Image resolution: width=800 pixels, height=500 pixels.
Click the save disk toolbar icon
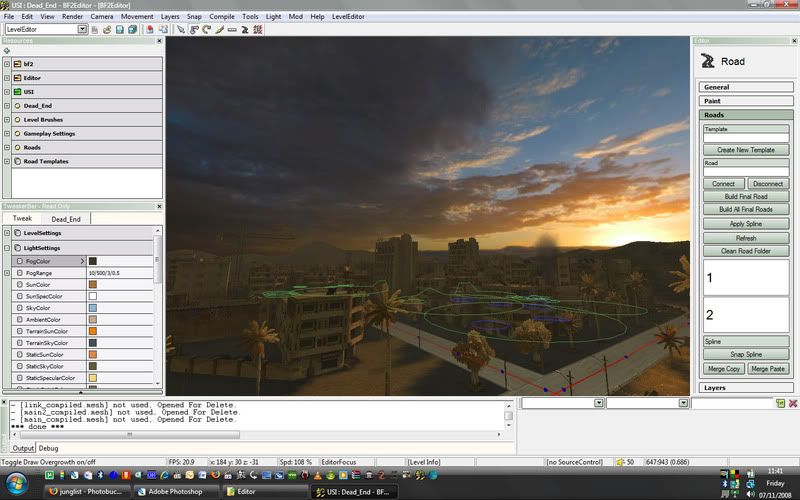(120, 30)
